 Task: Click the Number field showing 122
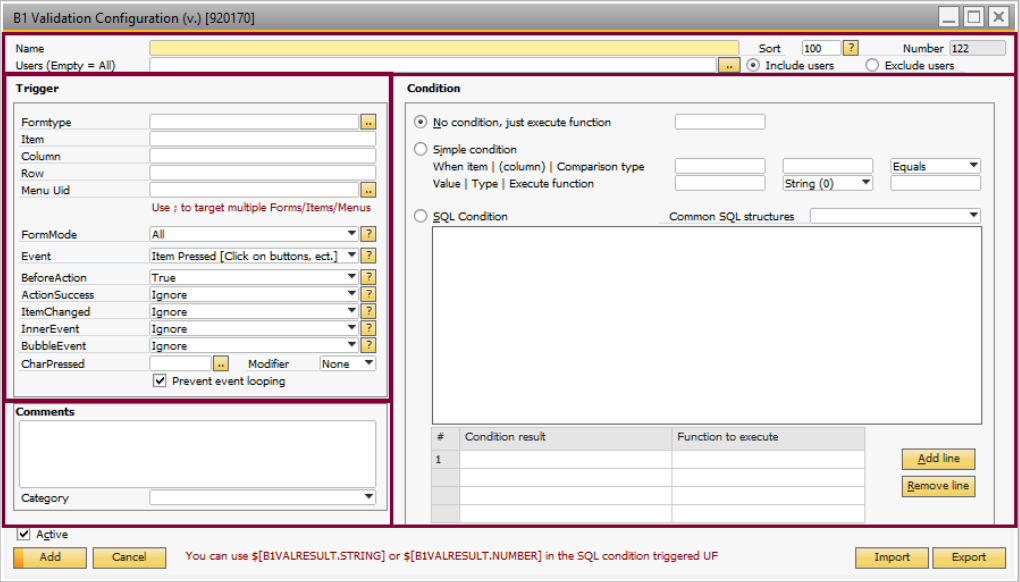[x=977, y=48]
